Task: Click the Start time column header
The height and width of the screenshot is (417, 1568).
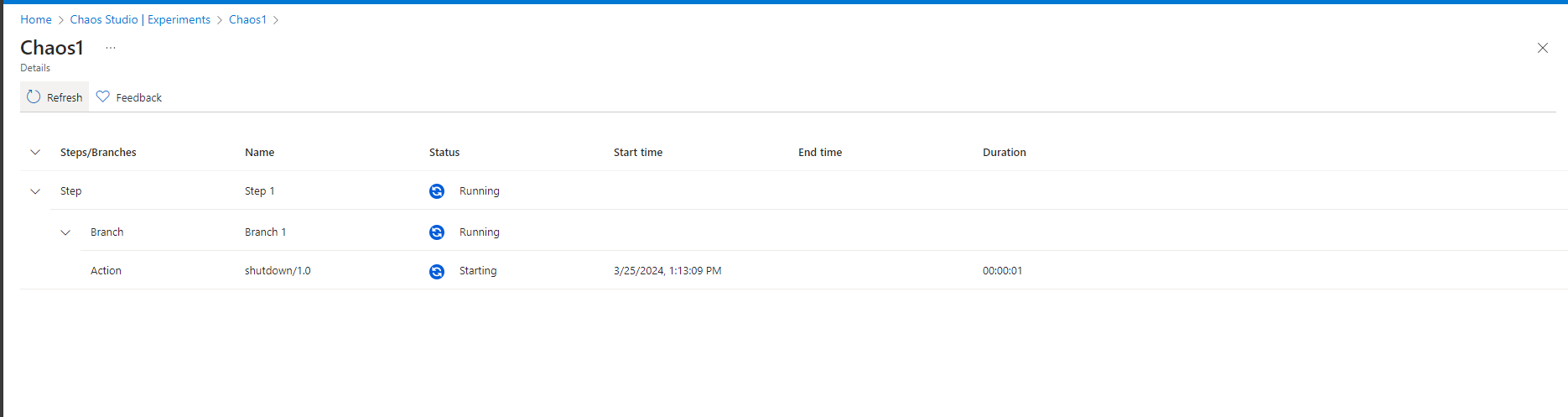Action: point(638,153)
